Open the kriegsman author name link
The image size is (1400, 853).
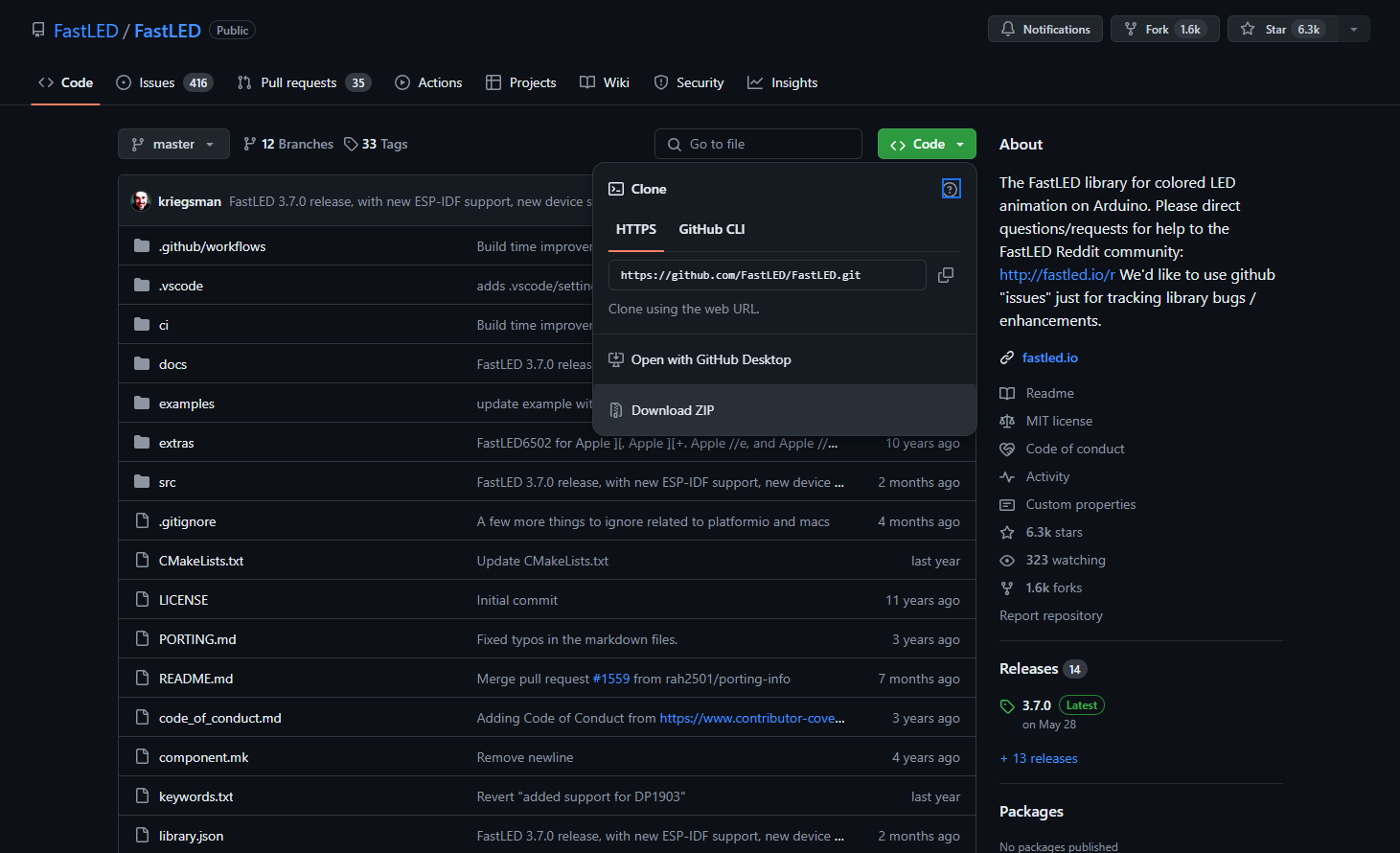190,201
